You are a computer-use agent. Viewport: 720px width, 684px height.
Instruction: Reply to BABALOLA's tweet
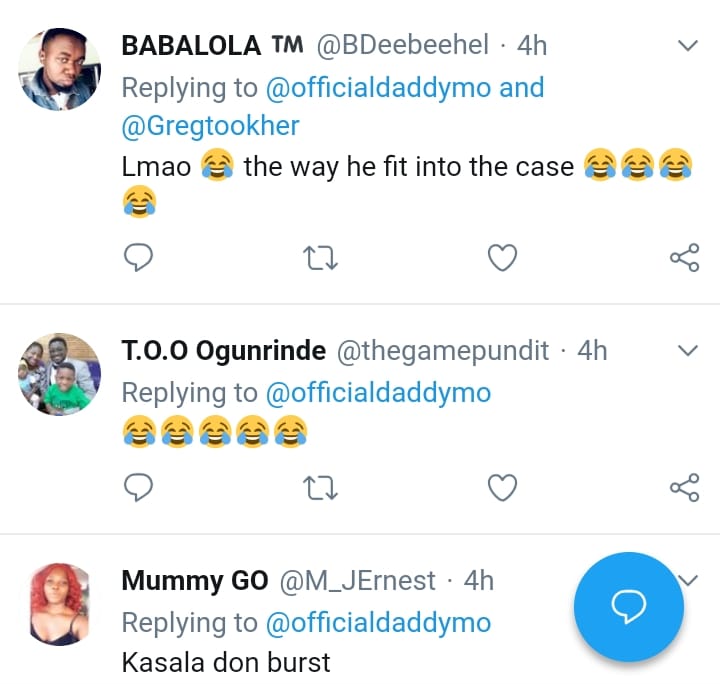tap(138, 258)
